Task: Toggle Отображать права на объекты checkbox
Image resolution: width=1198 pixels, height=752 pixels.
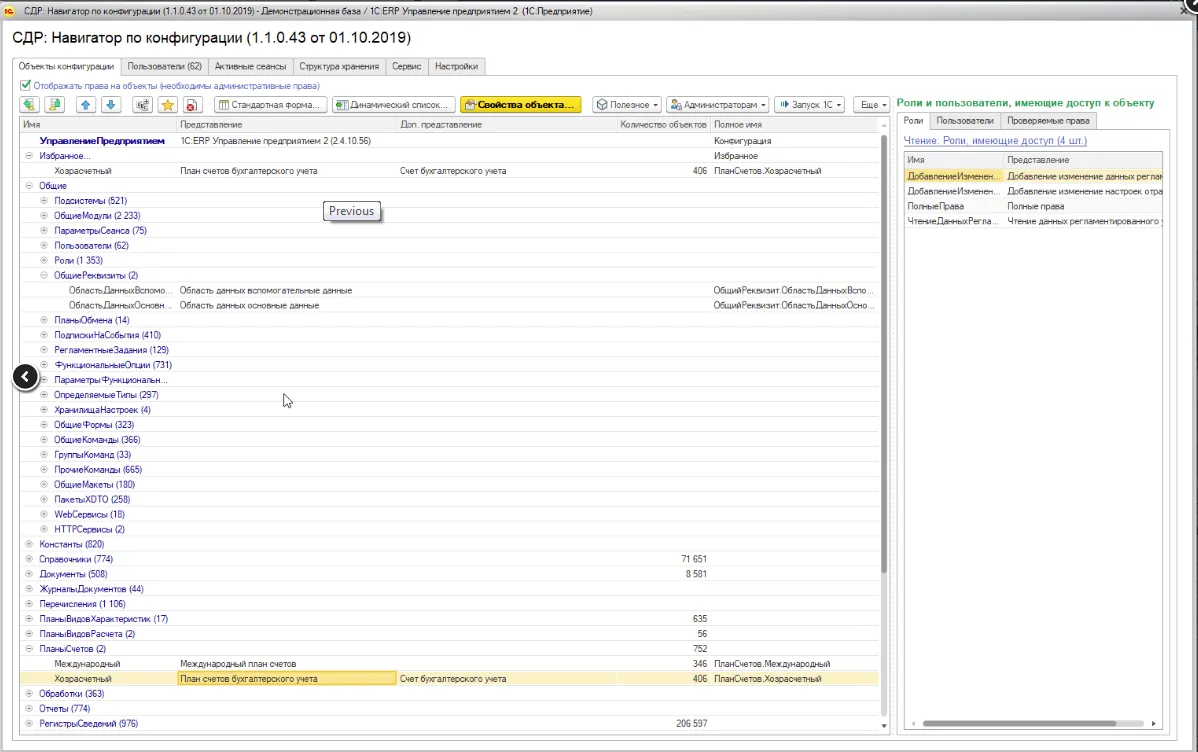Action: [x=26, y=86]
